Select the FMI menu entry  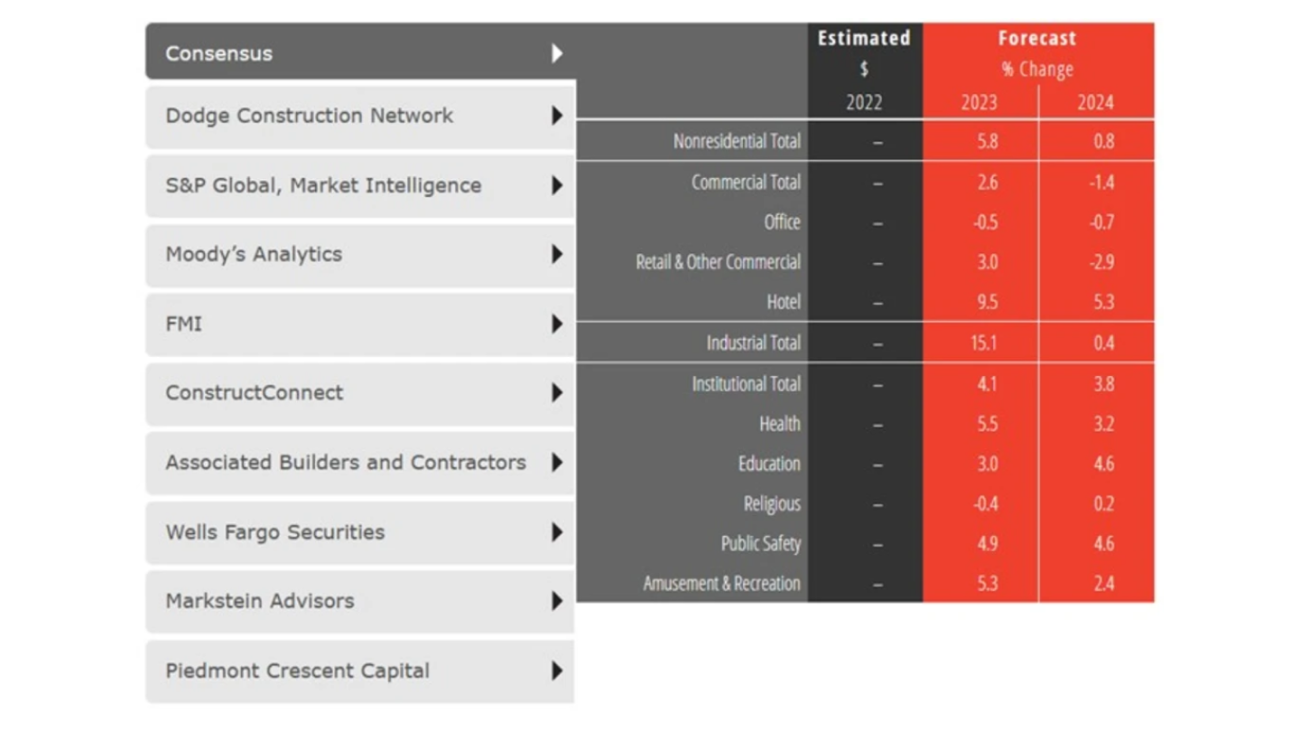point(180,324)
